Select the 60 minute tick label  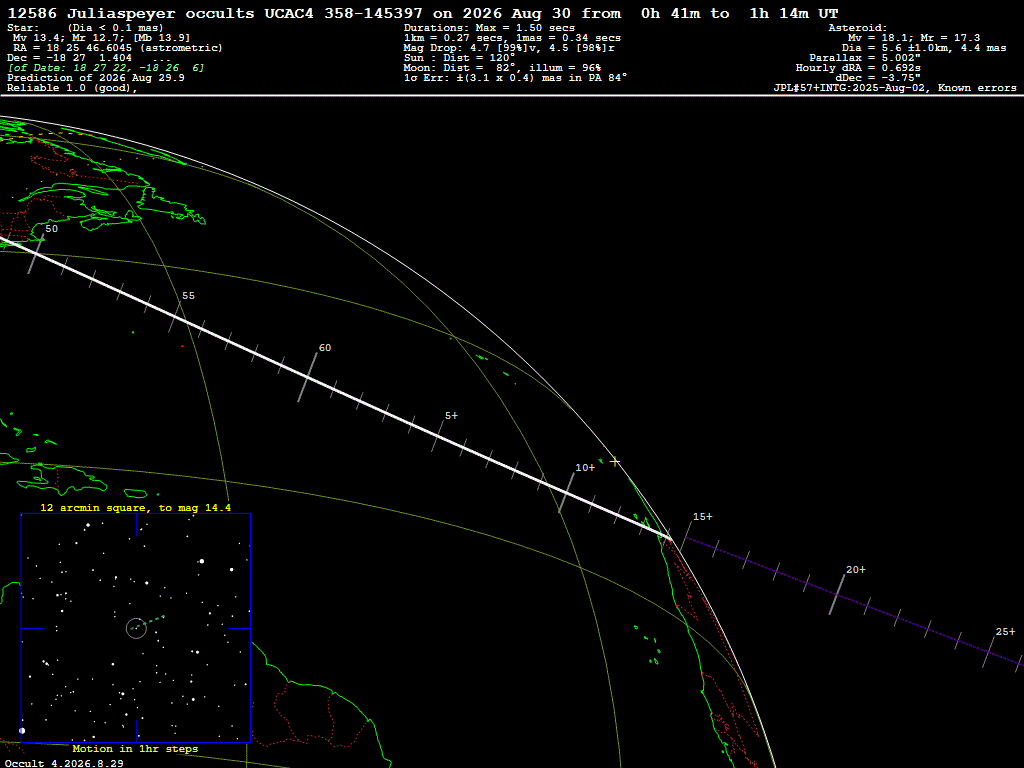click(x=325, y=348)
